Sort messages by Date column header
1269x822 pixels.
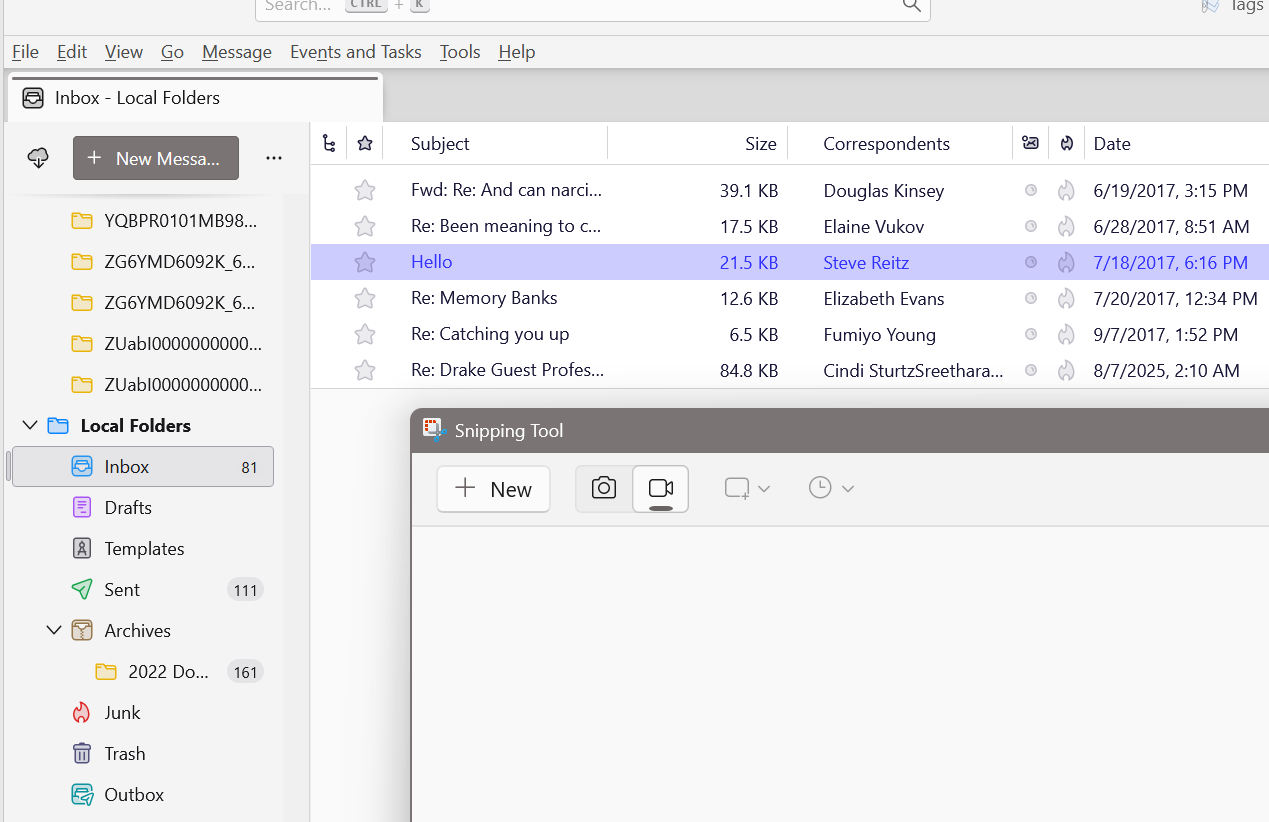pyautogui.click(x=1111, y=144)
